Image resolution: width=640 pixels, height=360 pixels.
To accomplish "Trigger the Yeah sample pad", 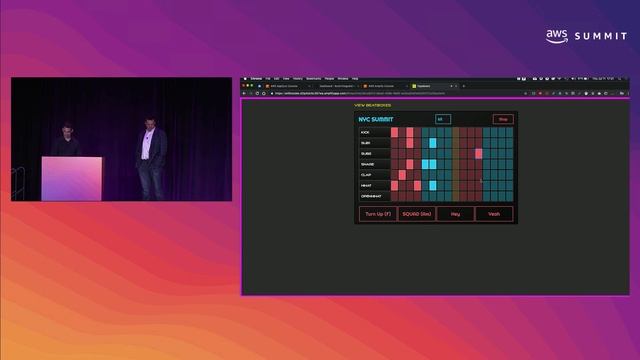I will 494,214.
